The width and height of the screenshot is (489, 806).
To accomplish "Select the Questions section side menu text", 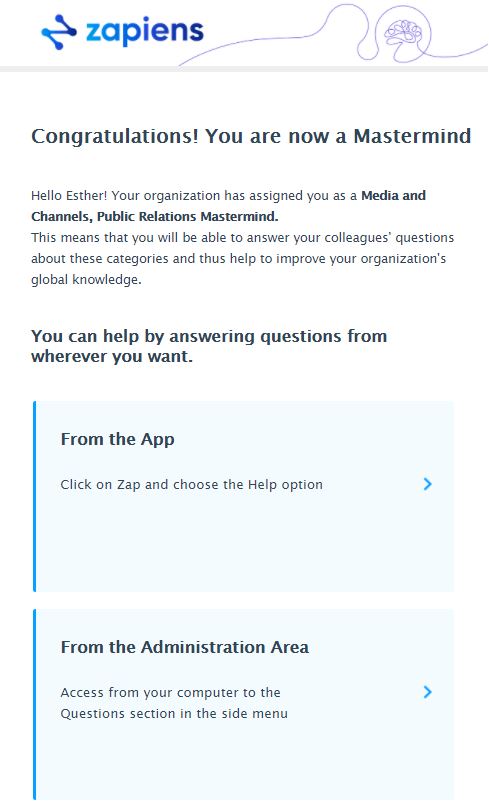I will coord(174,713).
